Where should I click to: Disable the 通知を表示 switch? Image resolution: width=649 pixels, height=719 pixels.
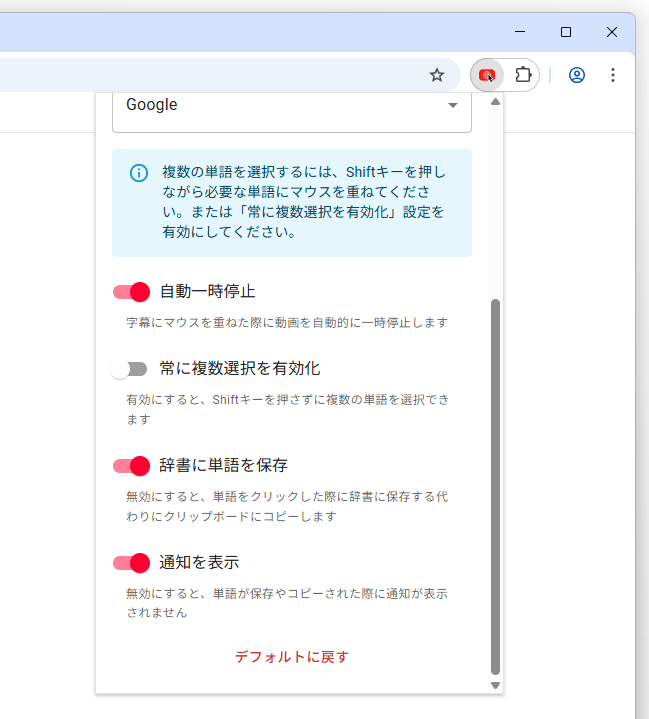tap(132, 563)
